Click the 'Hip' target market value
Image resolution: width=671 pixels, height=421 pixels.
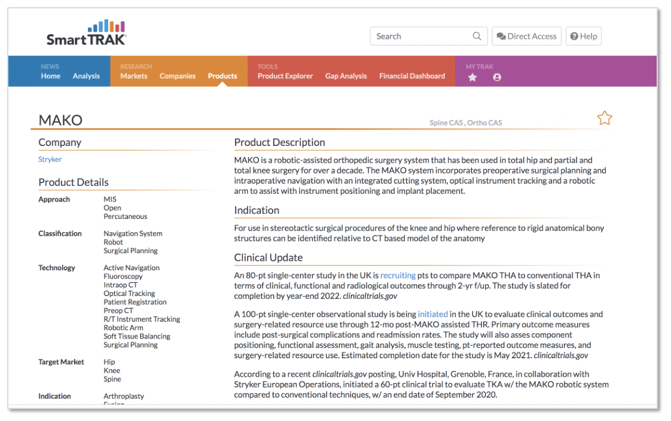(109, 362)
